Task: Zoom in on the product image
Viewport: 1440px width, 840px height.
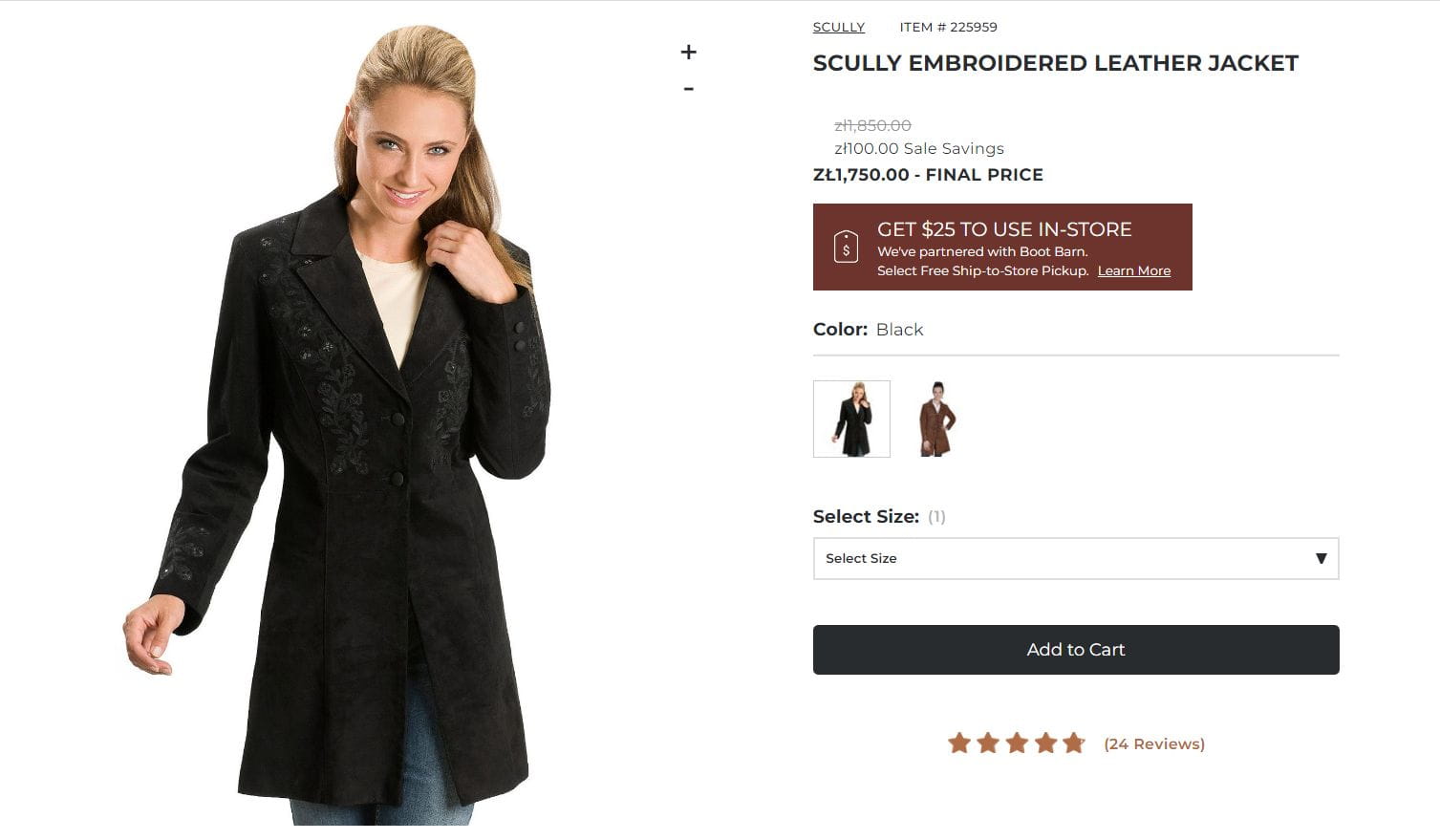Action: pos(688,53)
